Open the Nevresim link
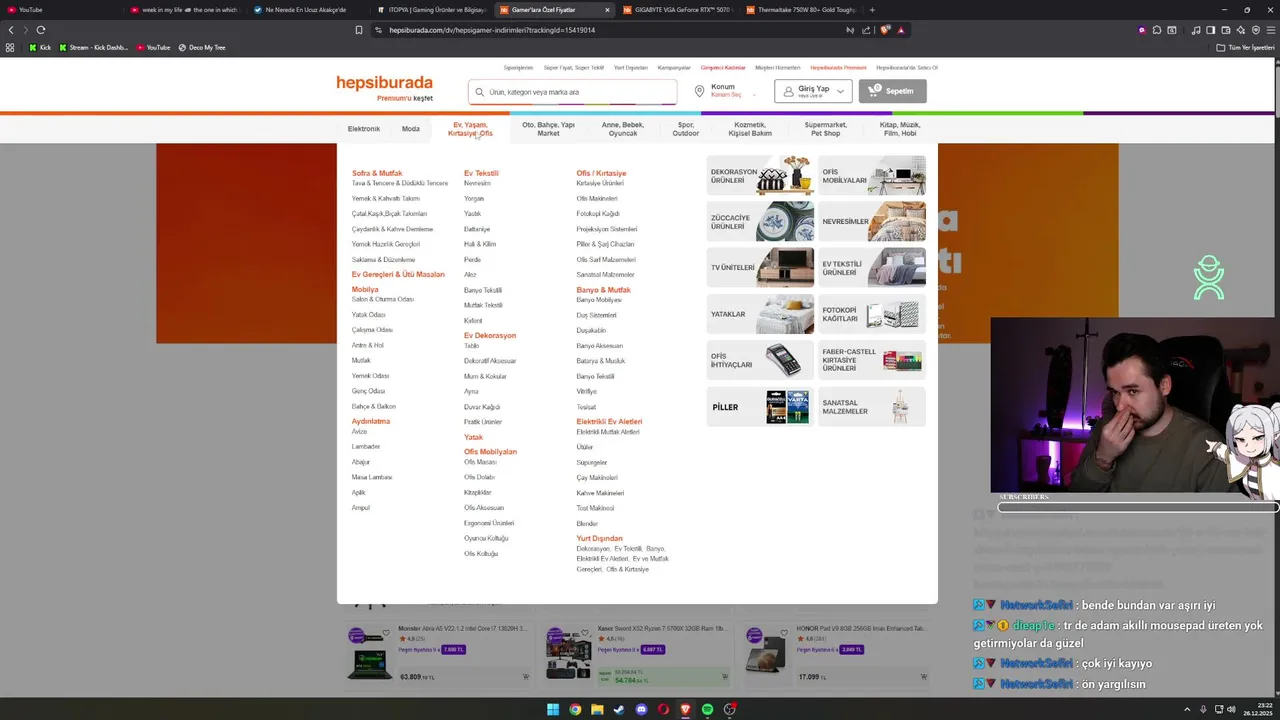Image resolution: width=1280 pixels, height=720 pixels. pos(477,183)
